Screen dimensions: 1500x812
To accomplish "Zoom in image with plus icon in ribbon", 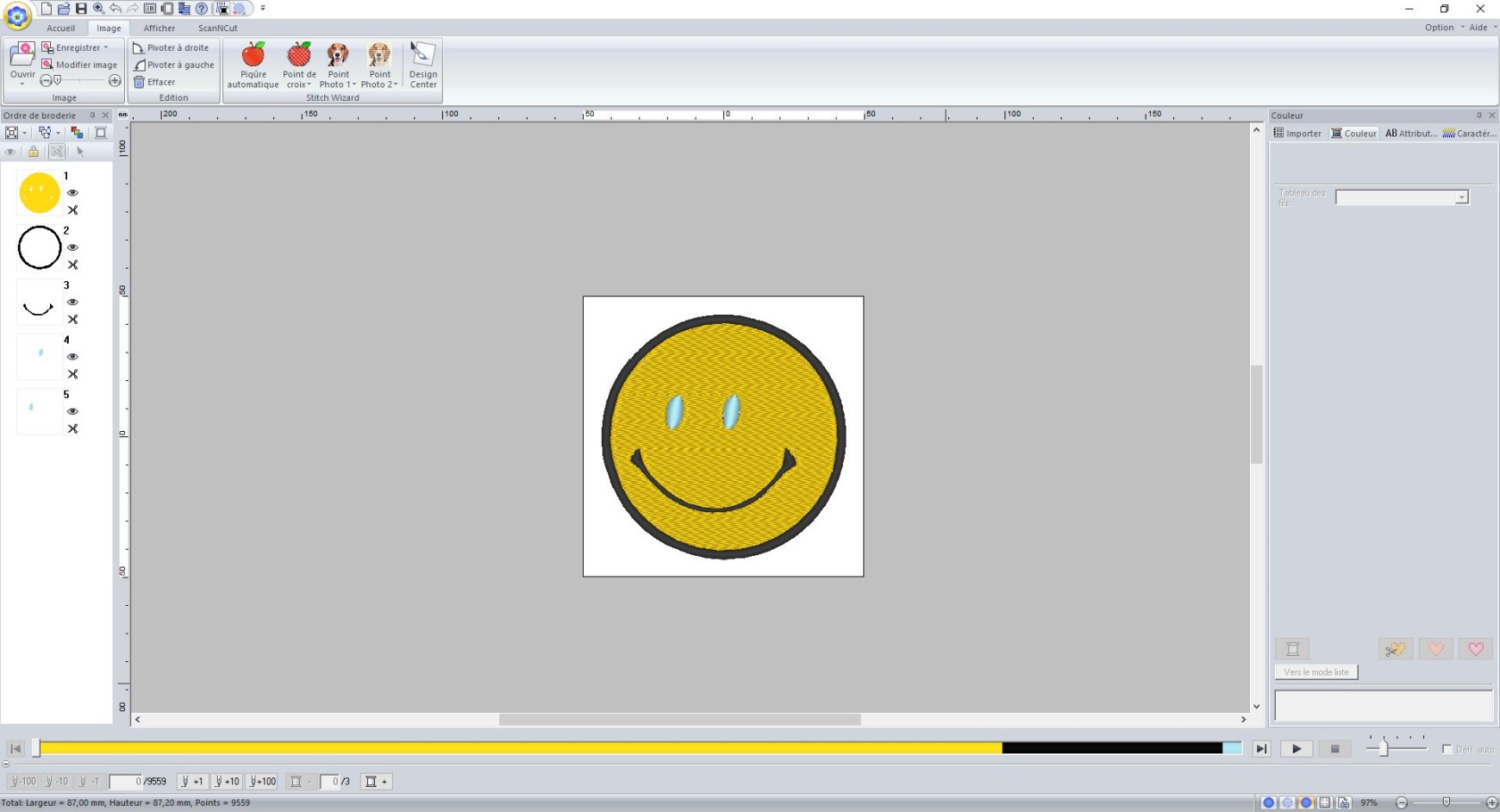I will (x=114, y=80).
